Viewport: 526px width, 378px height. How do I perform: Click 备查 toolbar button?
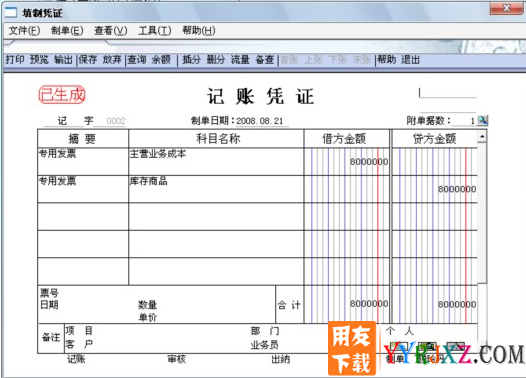point(265,60)
